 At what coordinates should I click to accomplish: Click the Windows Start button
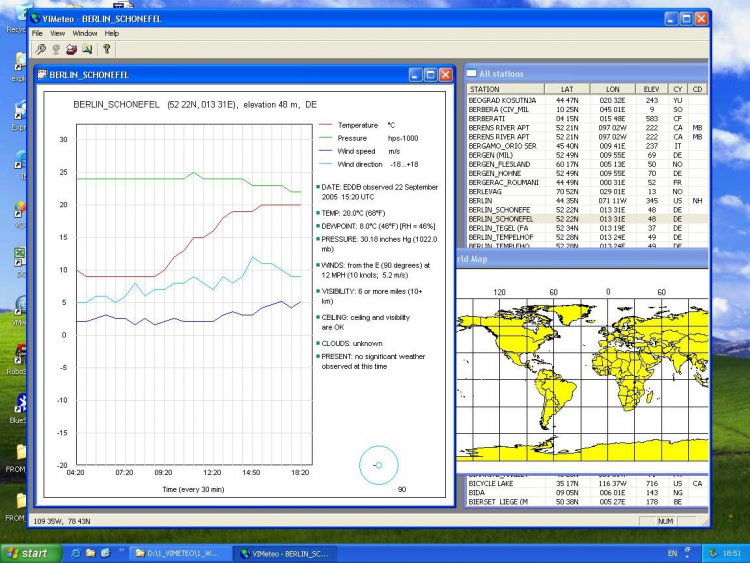click(x=28, y=553)
